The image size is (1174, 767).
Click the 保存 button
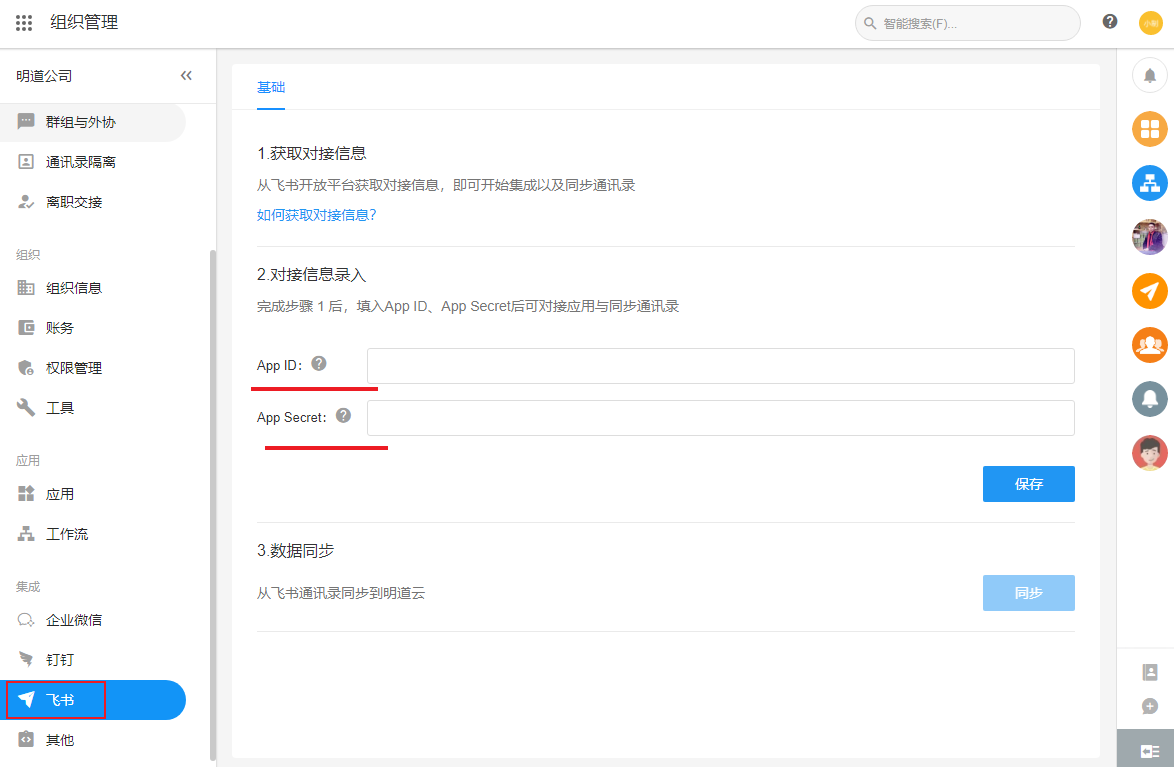(1029, 484)
